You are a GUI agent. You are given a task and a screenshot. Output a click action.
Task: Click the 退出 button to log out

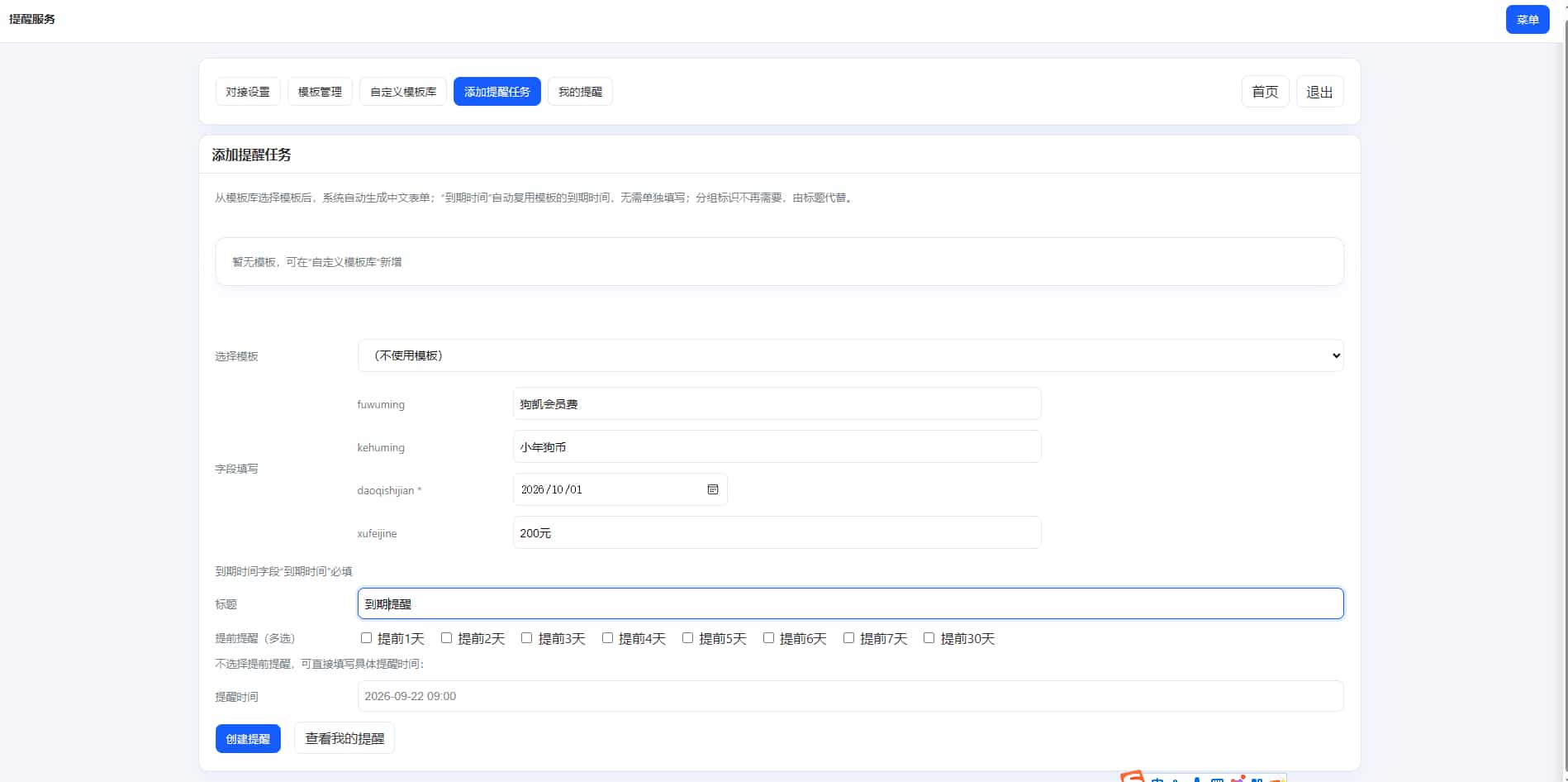coord(1319,92)
